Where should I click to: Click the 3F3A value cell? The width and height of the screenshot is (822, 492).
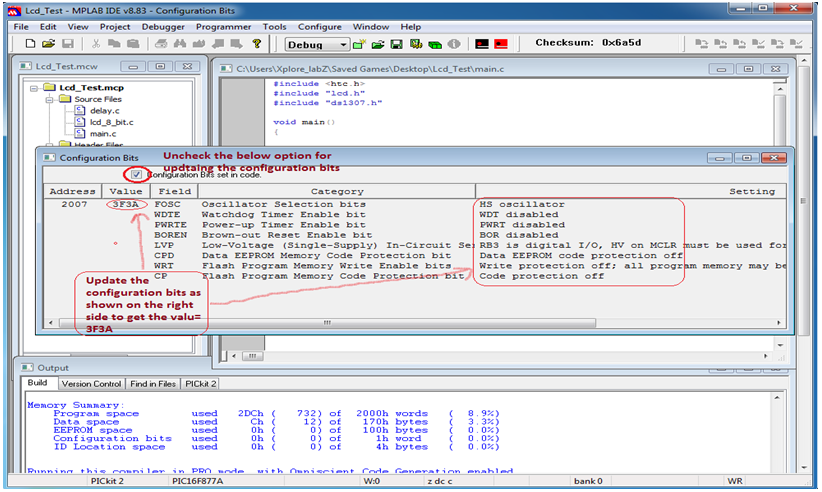[126, 204]
